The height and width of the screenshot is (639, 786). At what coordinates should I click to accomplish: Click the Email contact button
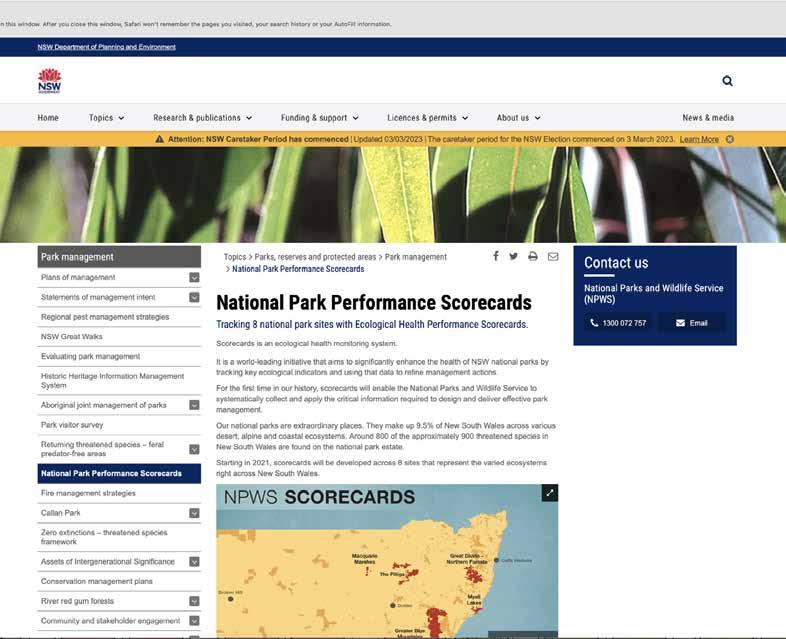(692, 323)
